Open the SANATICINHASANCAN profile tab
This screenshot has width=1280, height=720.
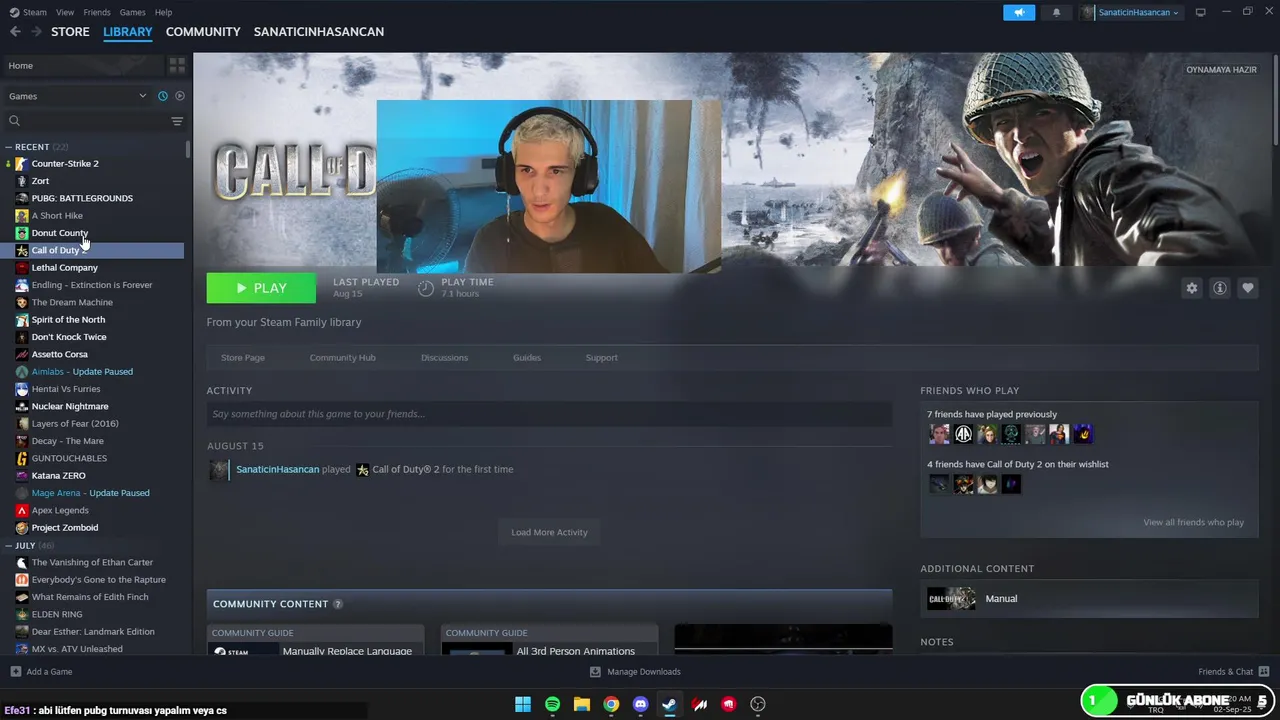[x=319, y=32]
